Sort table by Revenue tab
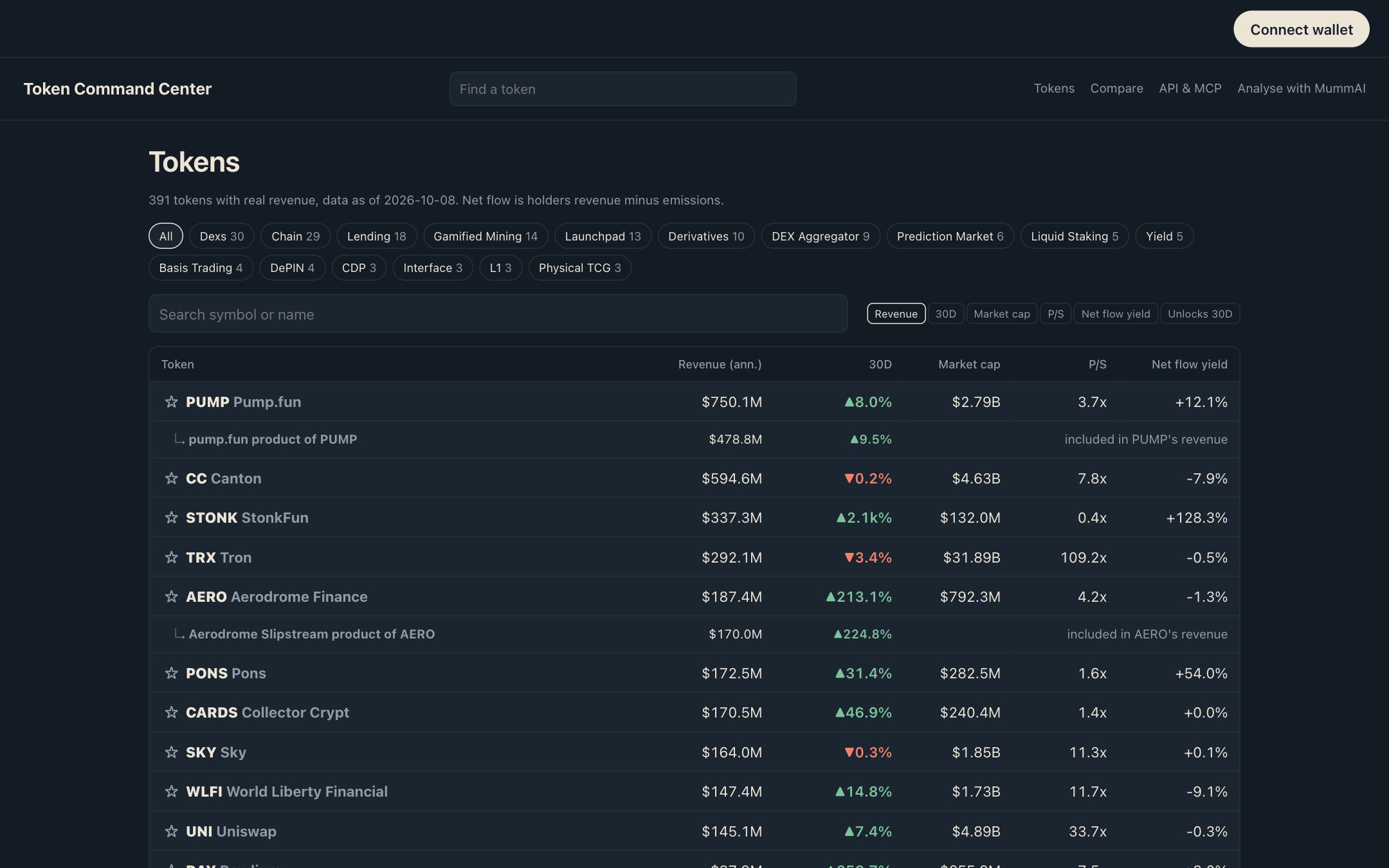Screen dimensions: 1389x868 [x=896, y=314]
